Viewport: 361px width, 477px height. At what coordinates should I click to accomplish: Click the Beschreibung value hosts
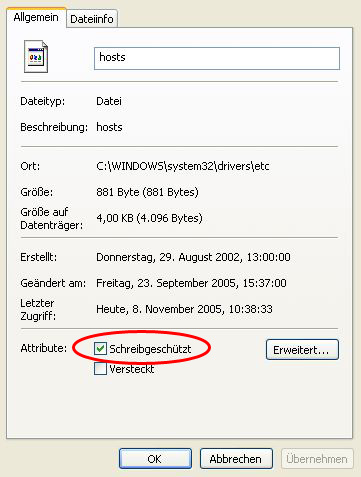pyautogui.click(x=109, y=127)
